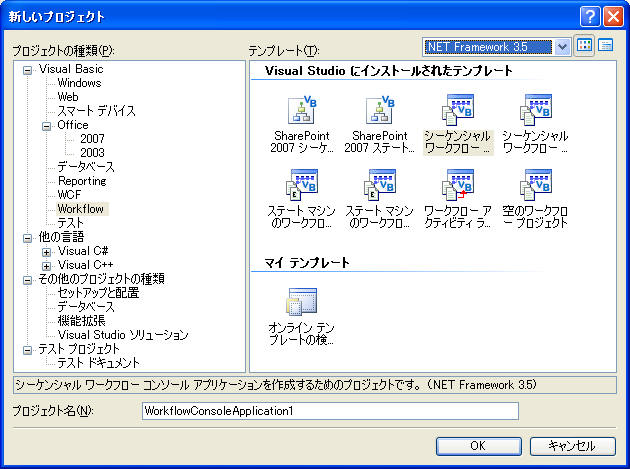Select the Reporting project type

[x=82, y=181]
